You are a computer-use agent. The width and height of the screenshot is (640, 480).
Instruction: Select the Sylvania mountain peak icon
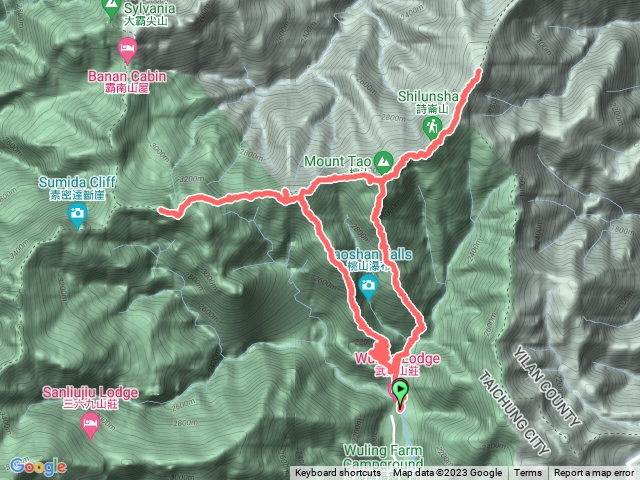point(111,8)
